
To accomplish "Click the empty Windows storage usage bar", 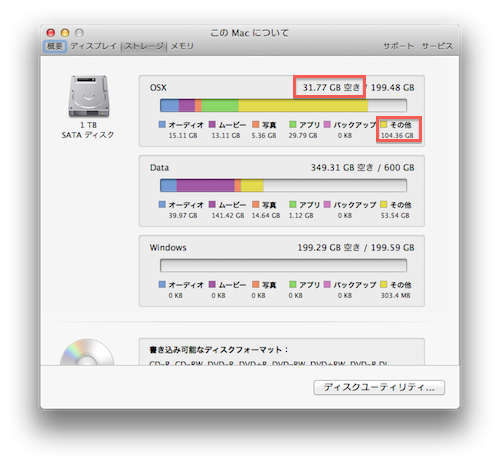I will point(283,265).
